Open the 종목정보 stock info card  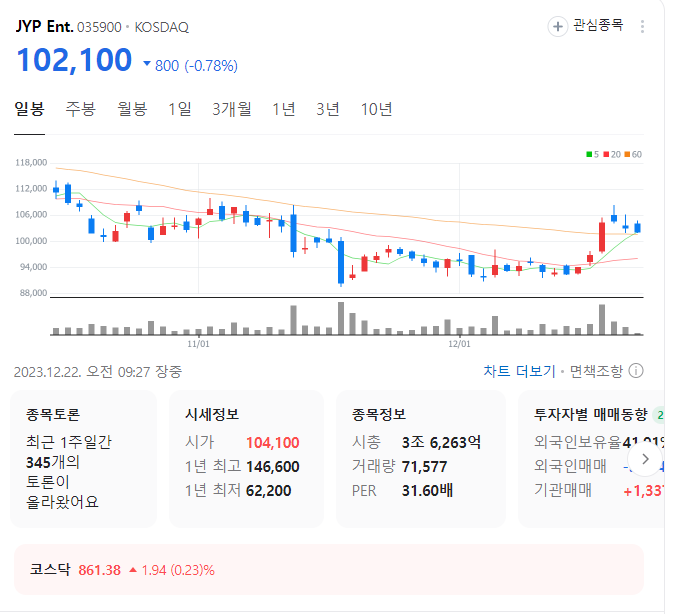[421, 459]
